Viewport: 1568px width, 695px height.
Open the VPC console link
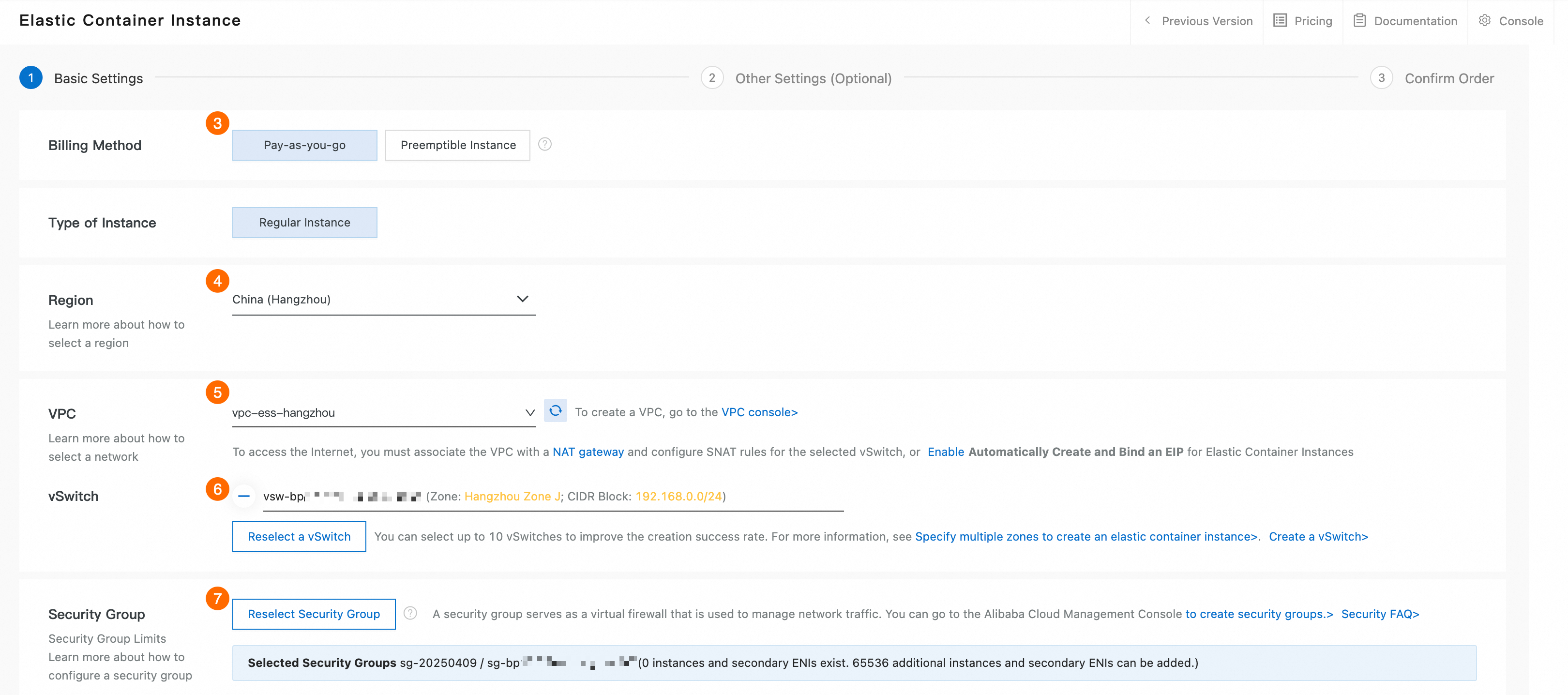759,412
